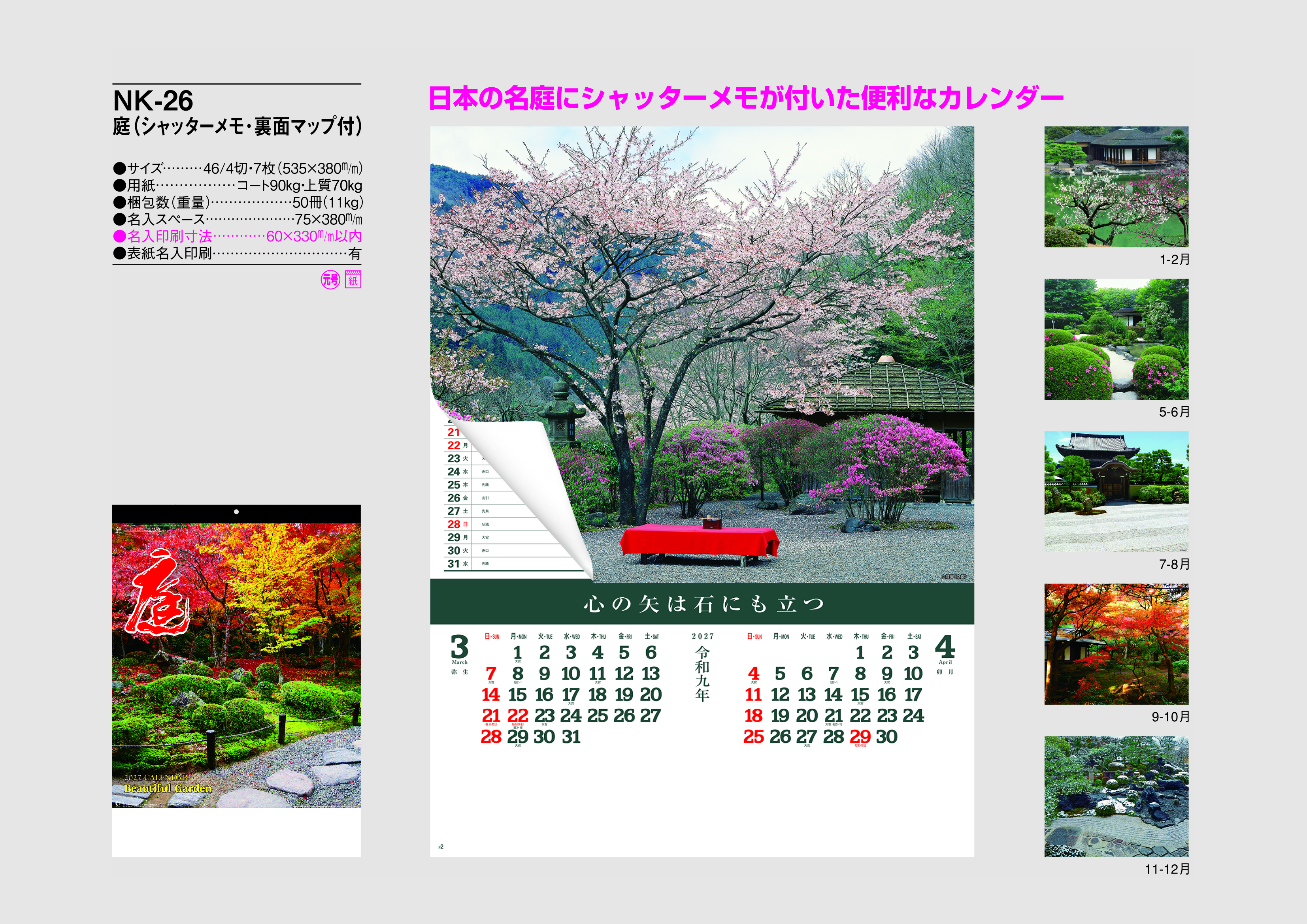Select red date 21 in March grid
Screen dimensions: 1307x924
point(491,715)
